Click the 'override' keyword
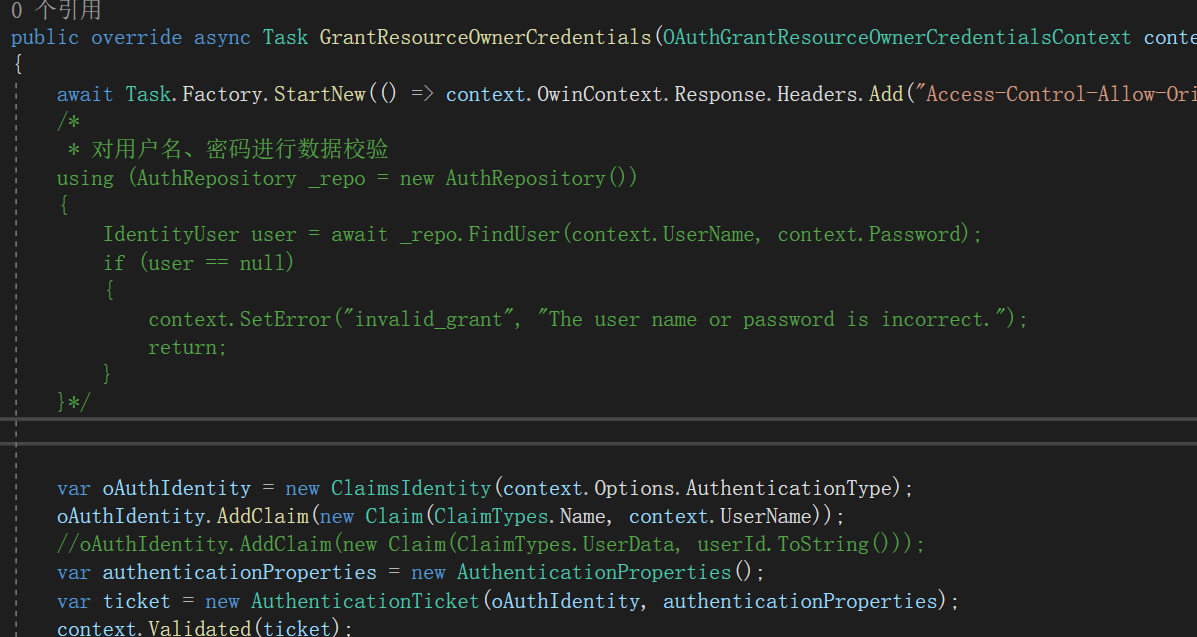Screen dimensions: 1197x637 137,37
